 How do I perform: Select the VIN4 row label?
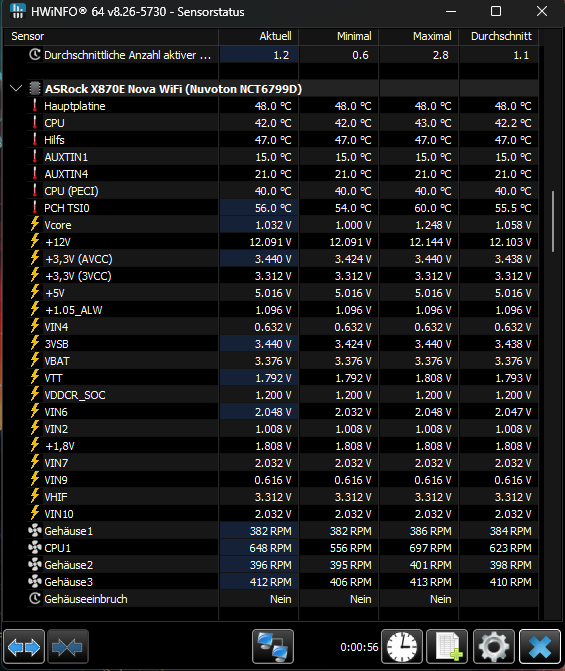56,327
